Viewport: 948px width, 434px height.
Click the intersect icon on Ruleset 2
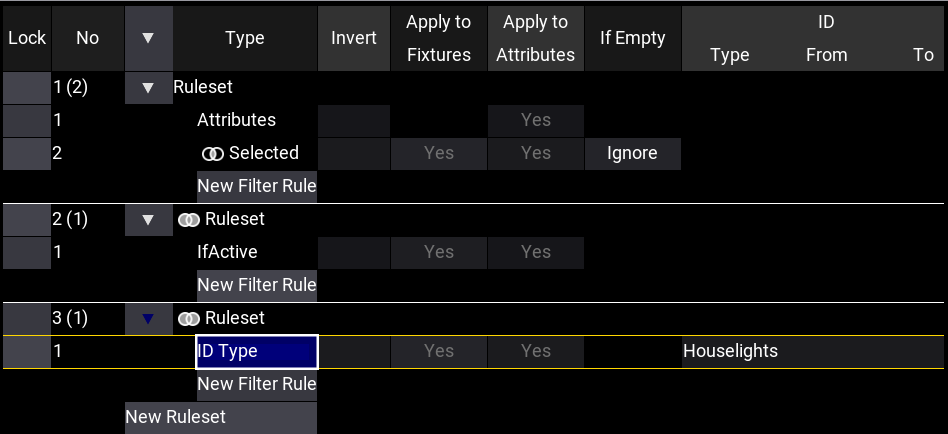click(x=188, y=219)
